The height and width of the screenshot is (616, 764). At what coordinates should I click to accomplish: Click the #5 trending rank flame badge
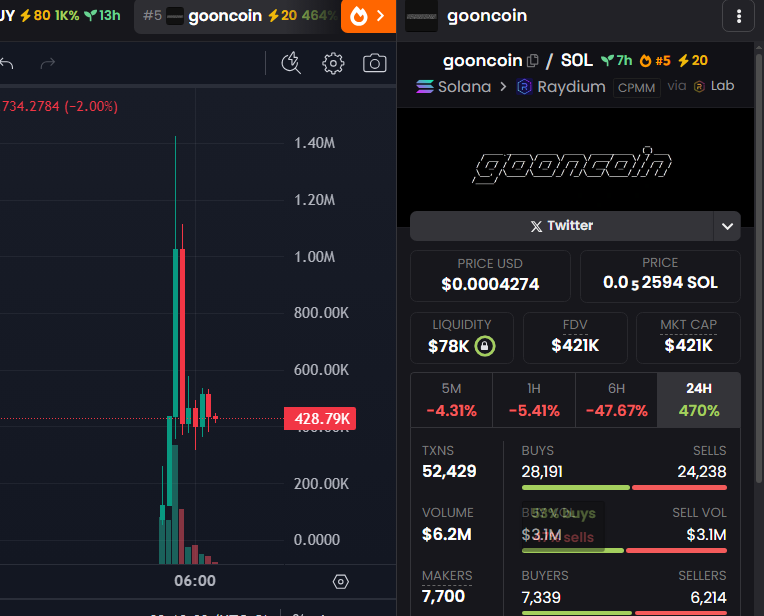point(655,60)
